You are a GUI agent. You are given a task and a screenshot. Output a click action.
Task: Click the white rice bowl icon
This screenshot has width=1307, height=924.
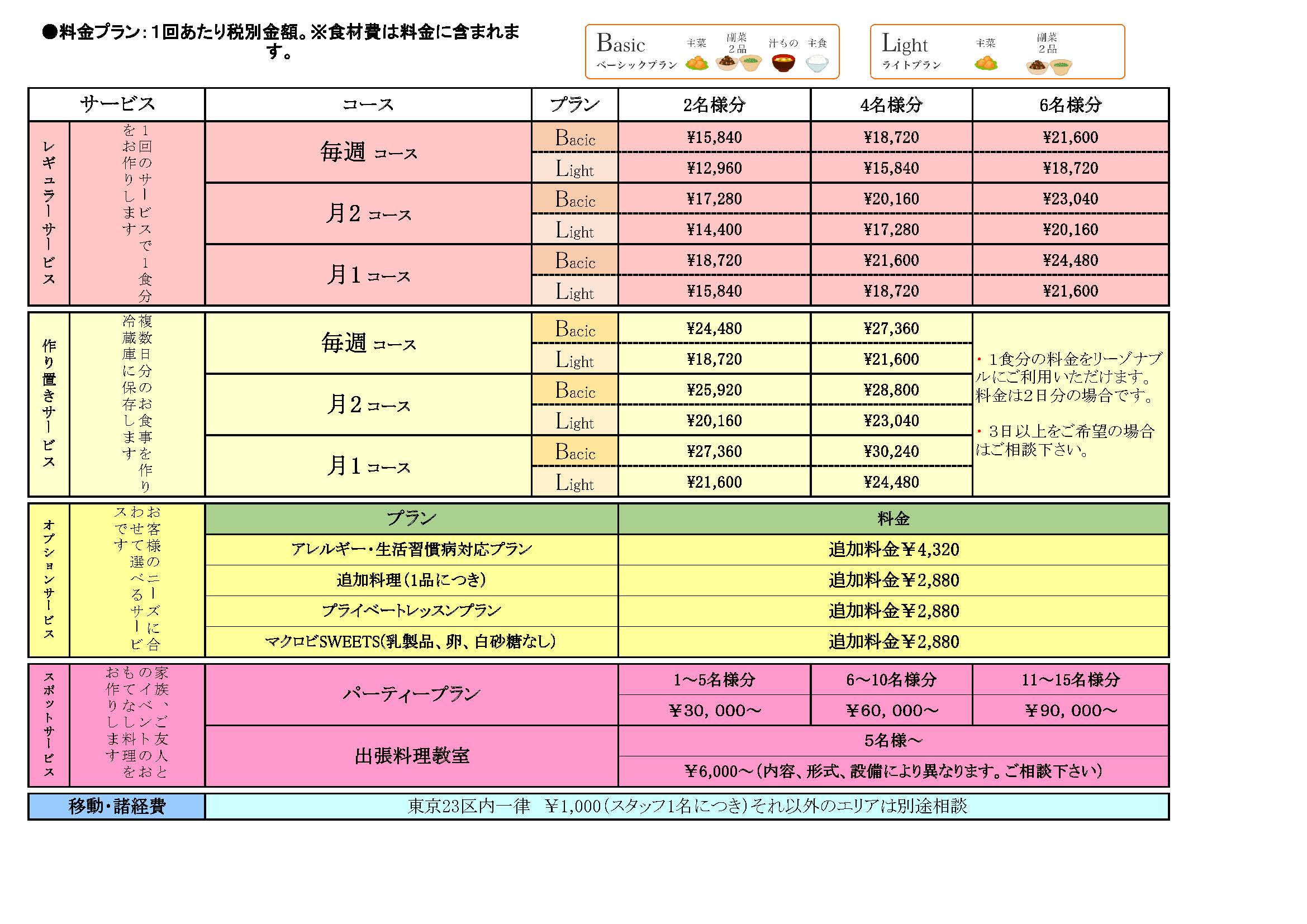tap(817, 63)
